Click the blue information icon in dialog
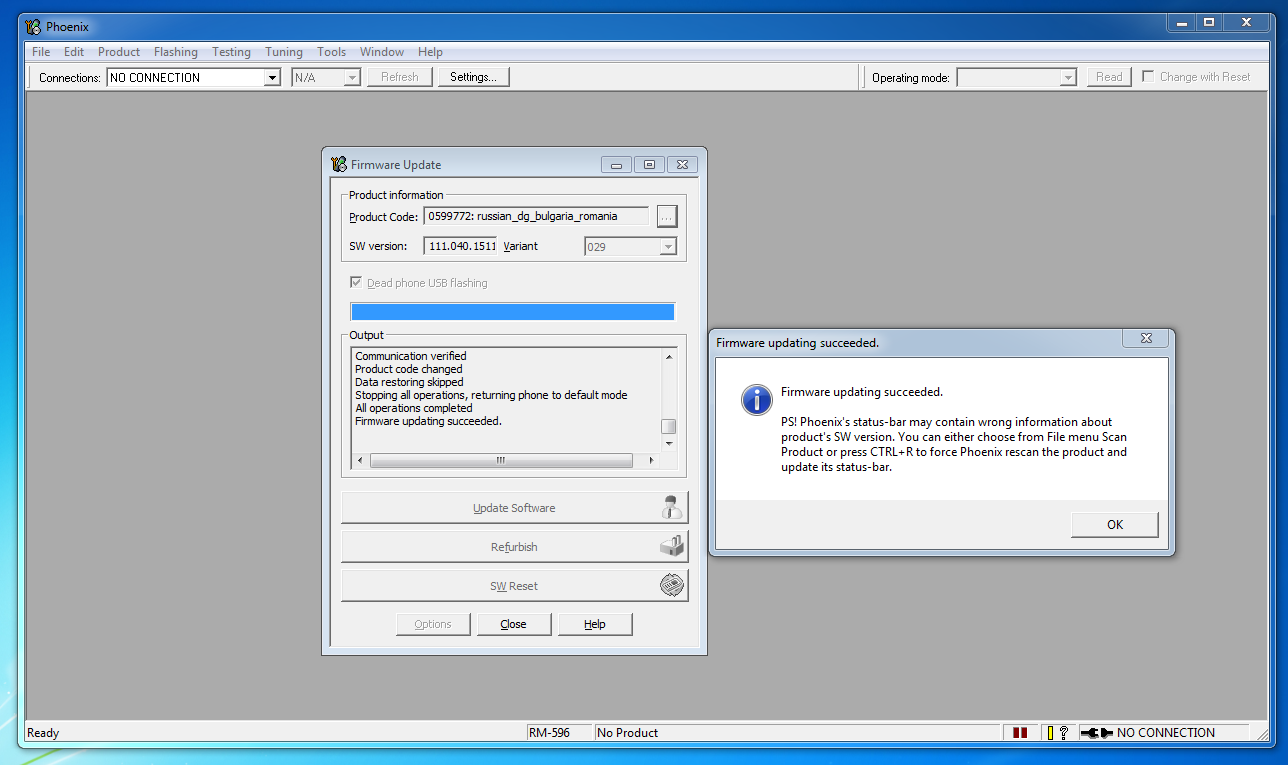 (757, 400)
